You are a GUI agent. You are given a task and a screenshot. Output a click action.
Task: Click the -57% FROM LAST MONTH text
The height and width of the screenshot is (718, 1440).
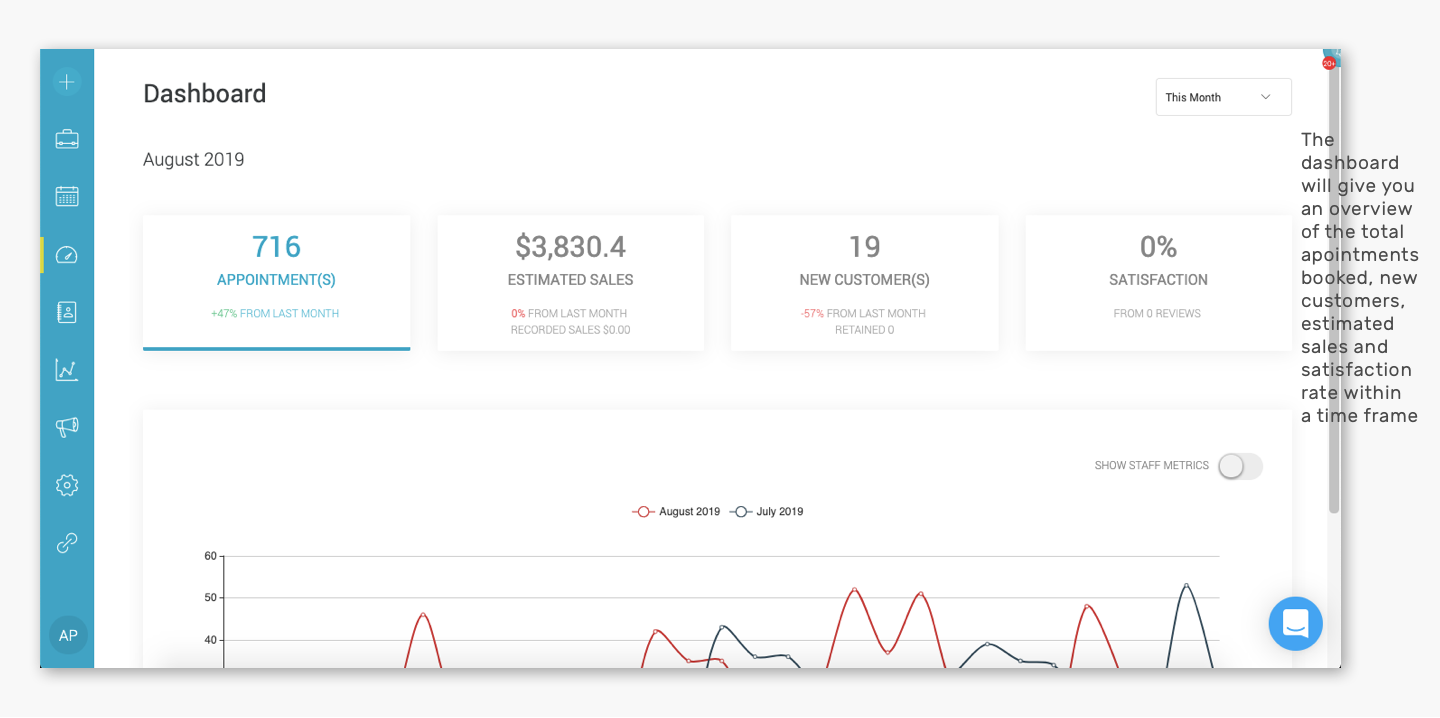[x=863, y=314]
